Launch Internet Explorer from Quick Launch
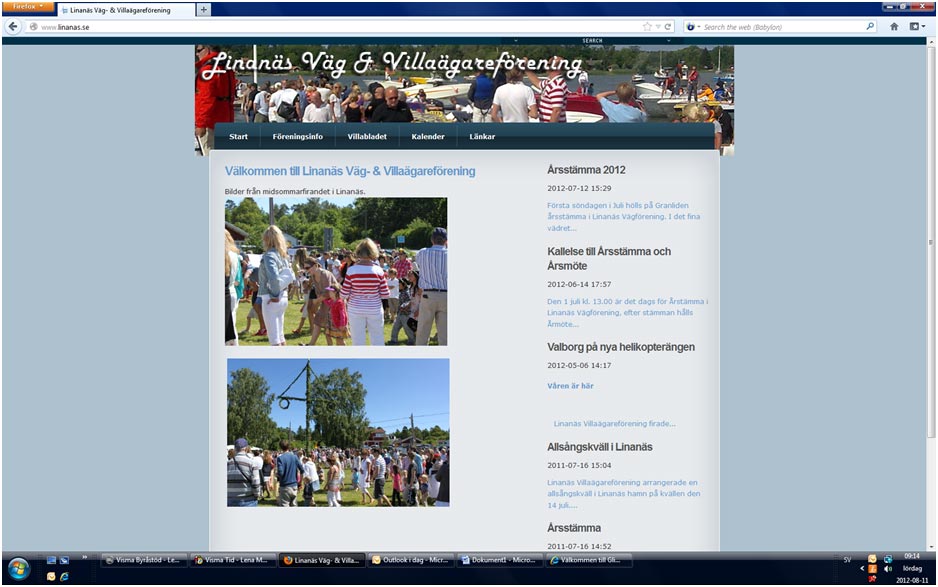The image size is (938, 587). coord(64,577)
